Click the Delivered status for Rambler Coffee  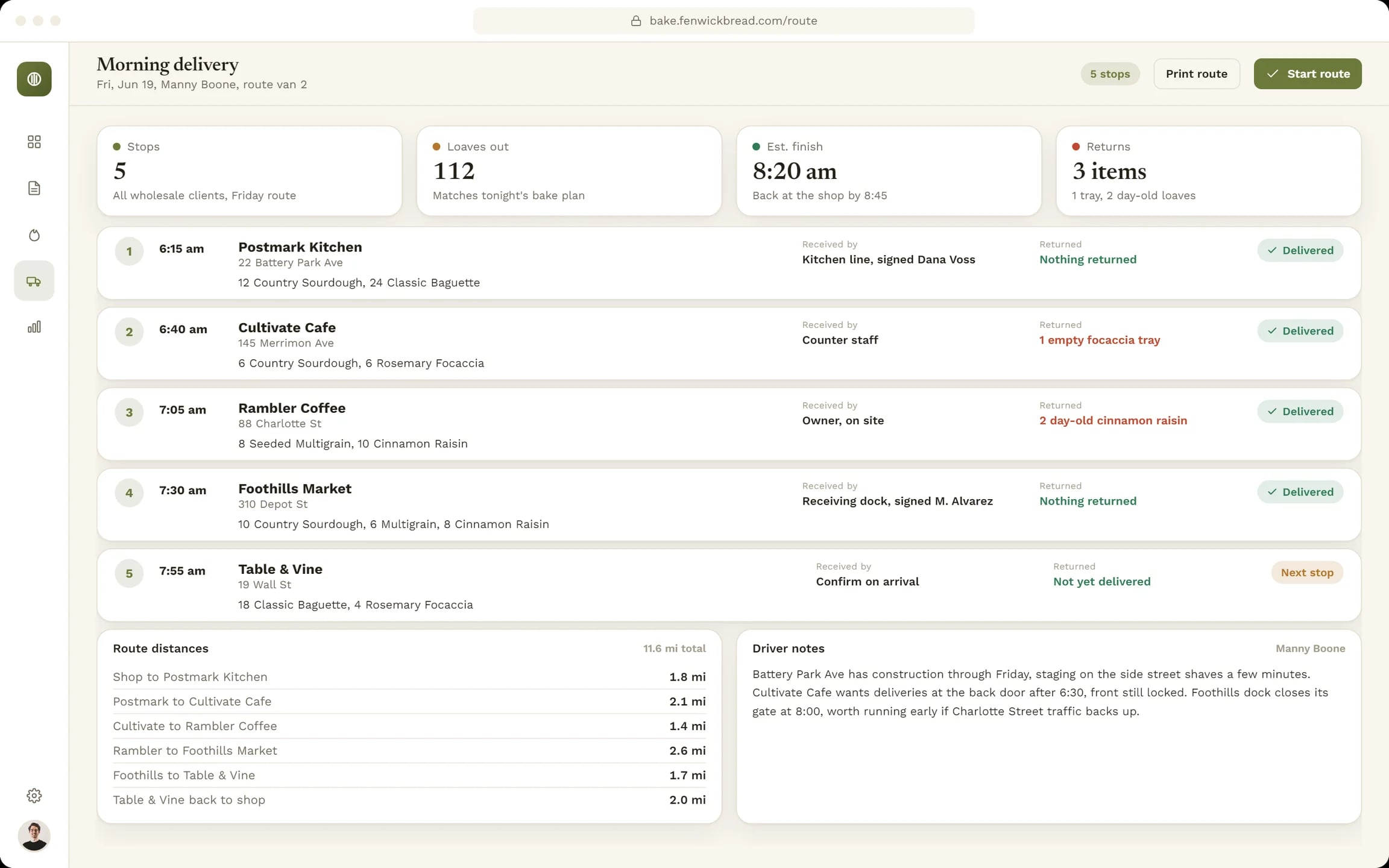click(x=1300, y=411)
